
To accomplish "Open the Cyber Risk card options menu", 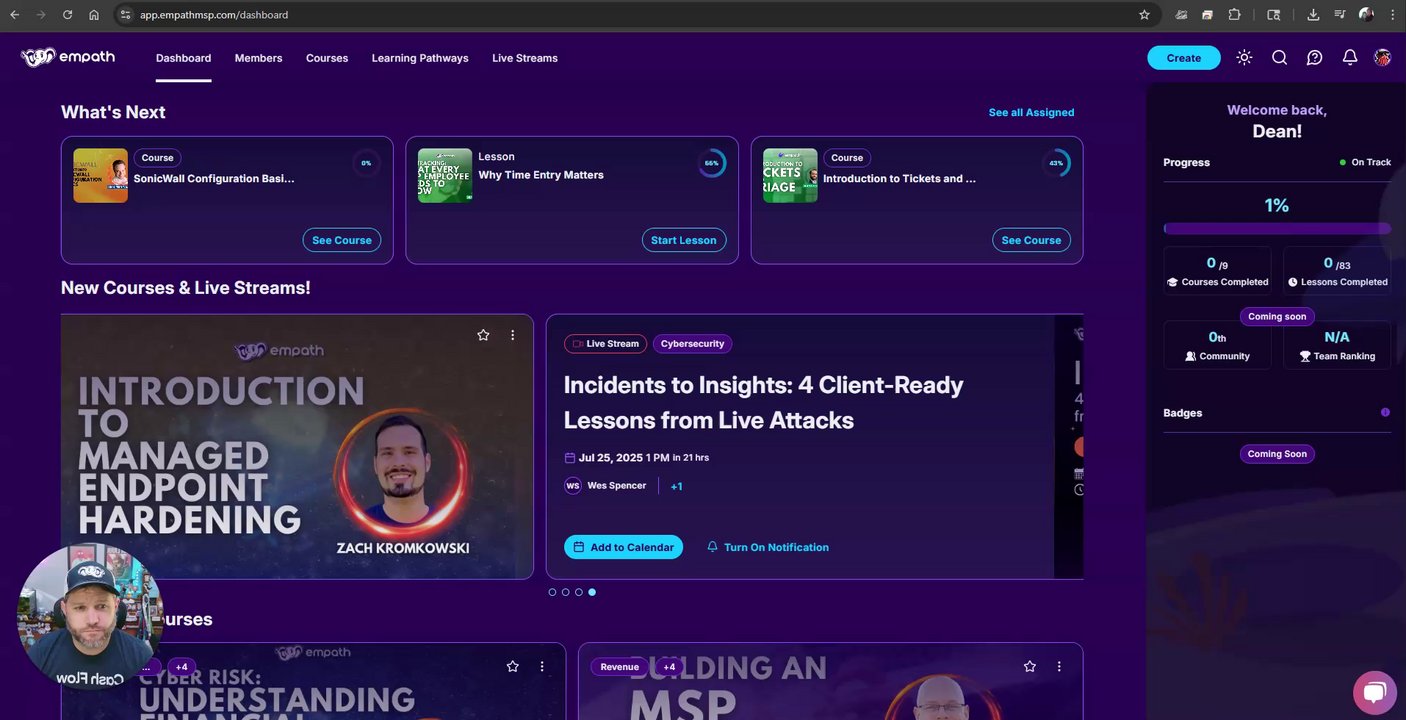I will tap(542, 666).
